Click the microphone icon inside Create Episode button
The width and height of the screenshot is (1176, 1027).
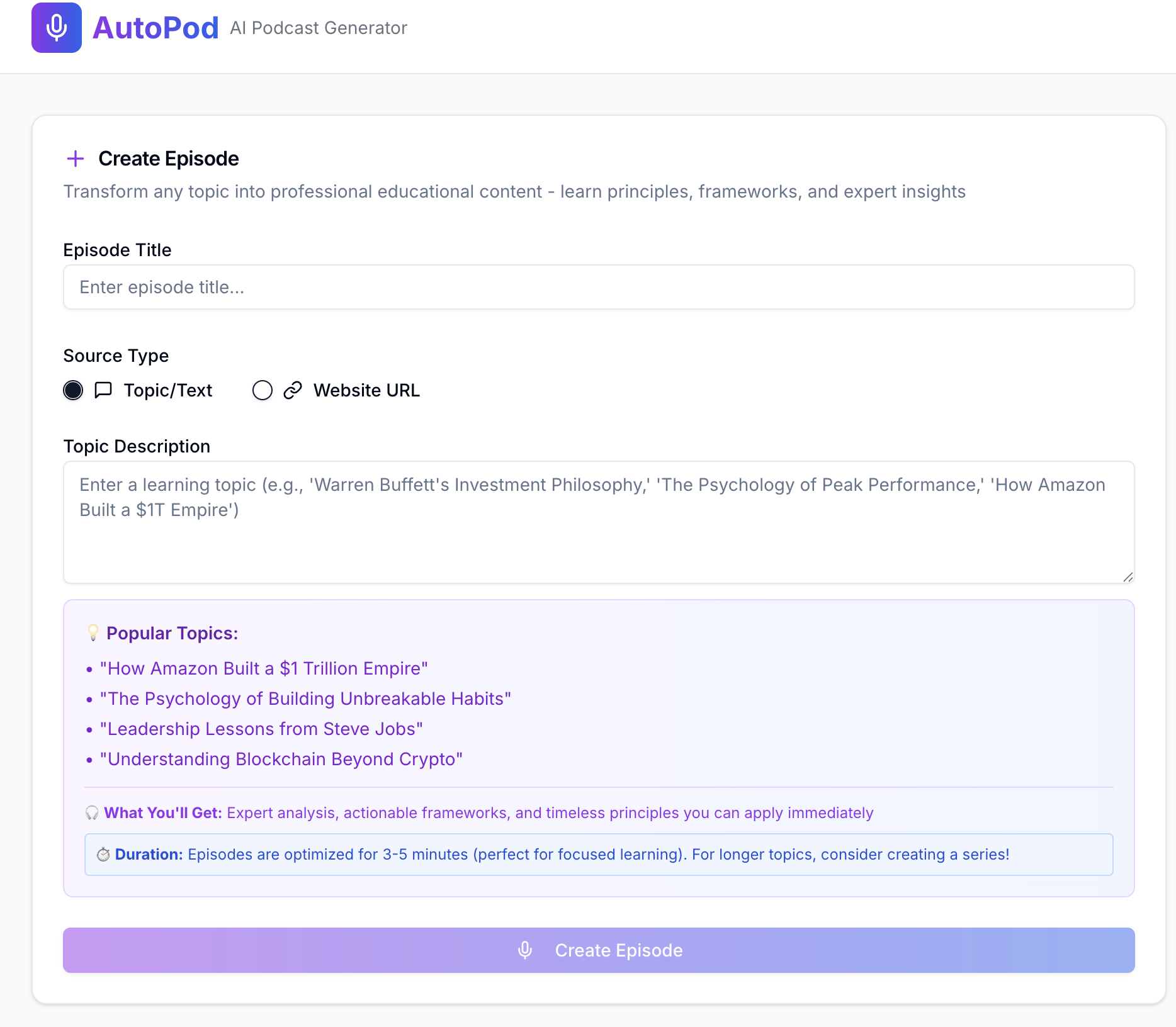(524, 950)
